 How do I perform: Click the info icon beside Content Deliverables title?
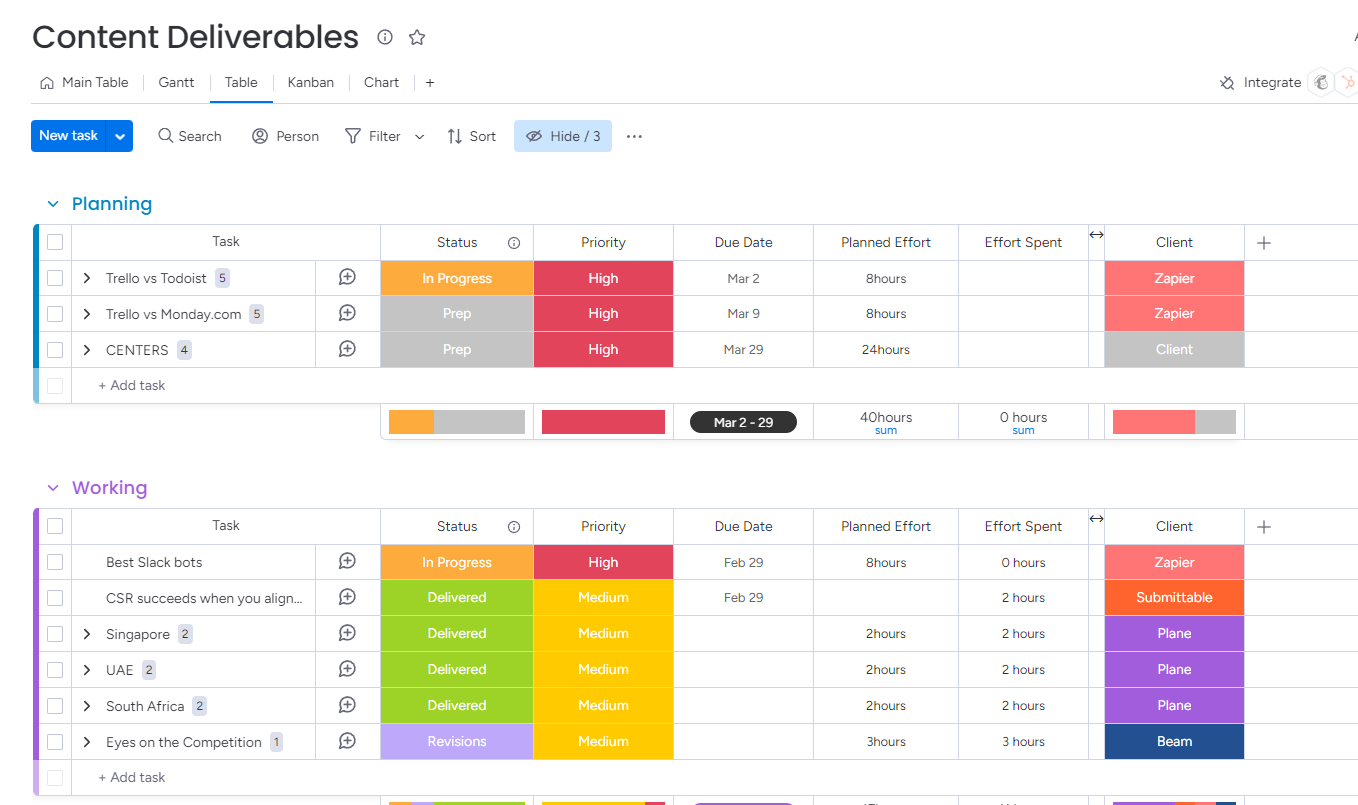[384, 37]
